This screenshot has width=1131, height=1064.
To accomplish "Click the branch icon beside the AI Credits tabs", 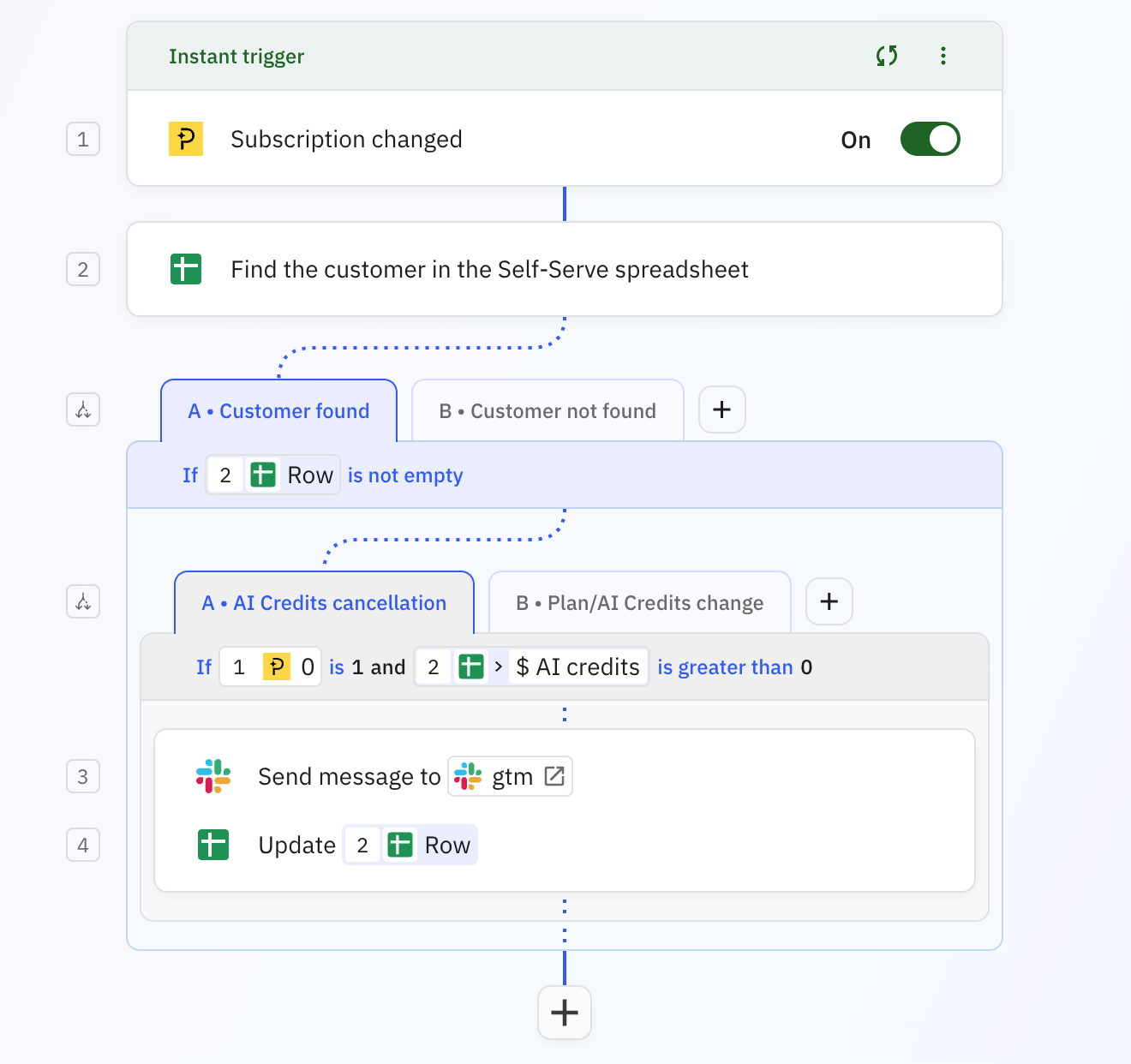I will [82, 601].
